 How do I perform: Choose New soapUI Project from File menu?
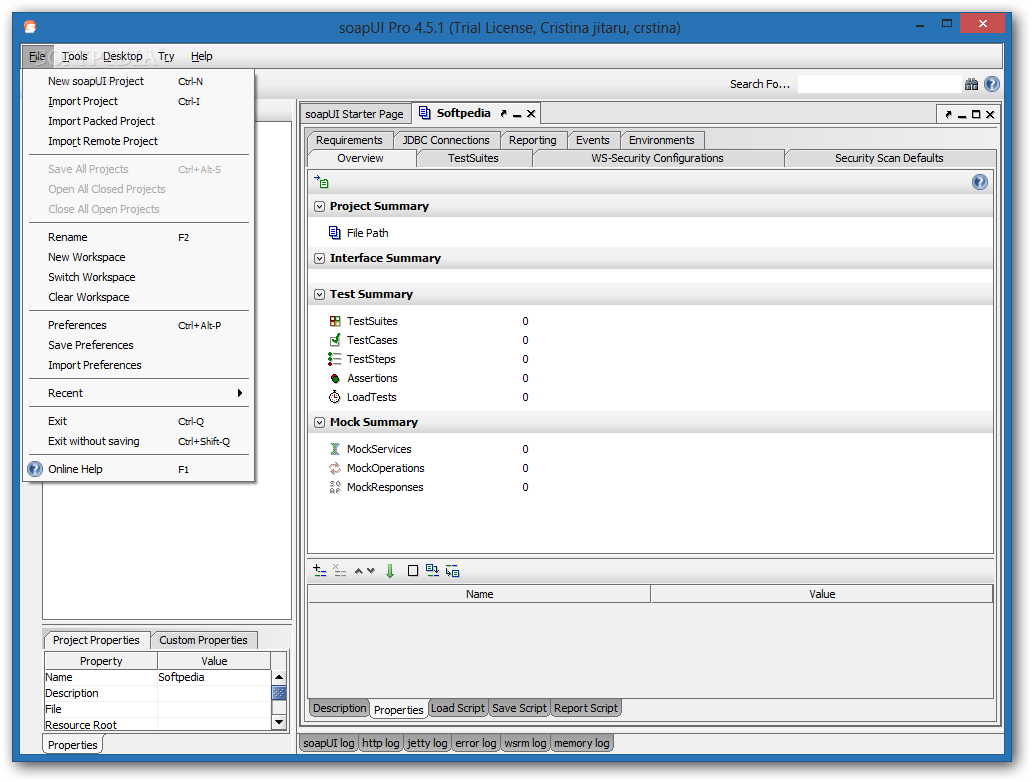tap(139, 81)
